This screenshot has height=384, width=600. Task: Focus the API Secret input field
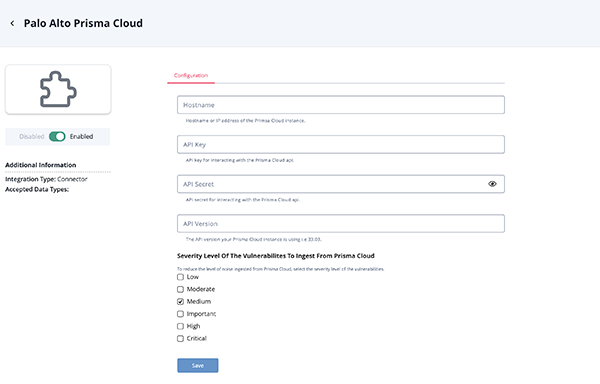(x=341, y=184)
